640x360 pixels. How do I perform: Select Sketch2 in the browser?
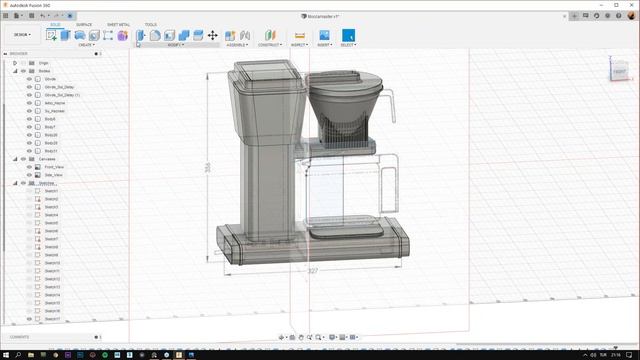pos(51,199)
